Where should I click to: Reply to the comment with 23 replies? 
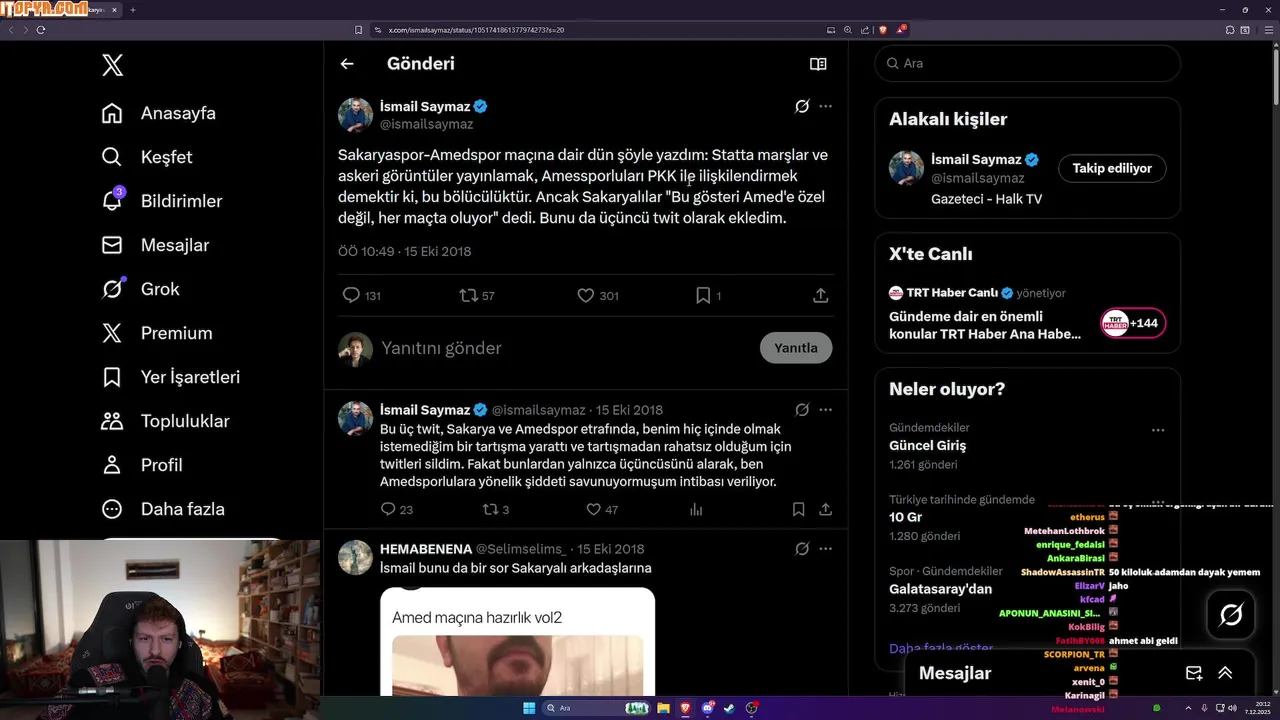397,510
